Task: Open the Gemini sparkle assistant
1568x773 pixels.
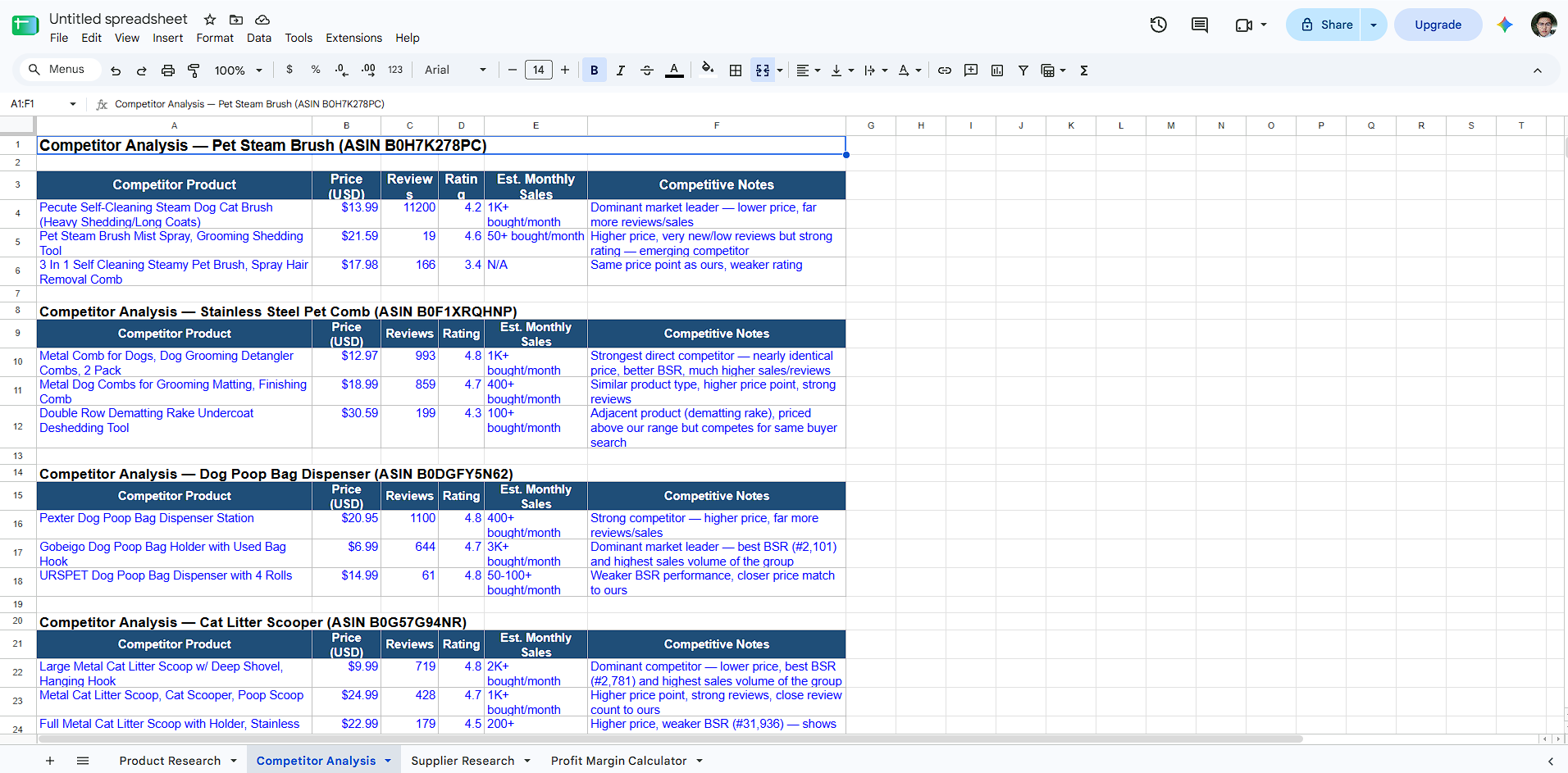Action: (x=1505, y=25)
